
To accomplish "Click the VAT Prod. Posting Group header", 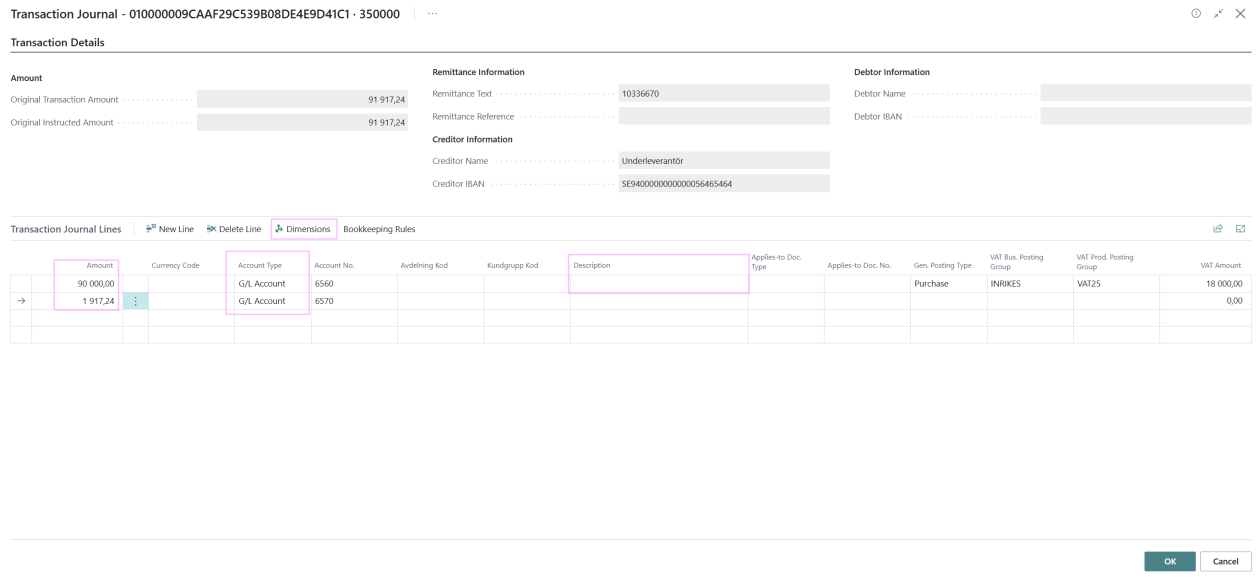I will pos(1104,262).
